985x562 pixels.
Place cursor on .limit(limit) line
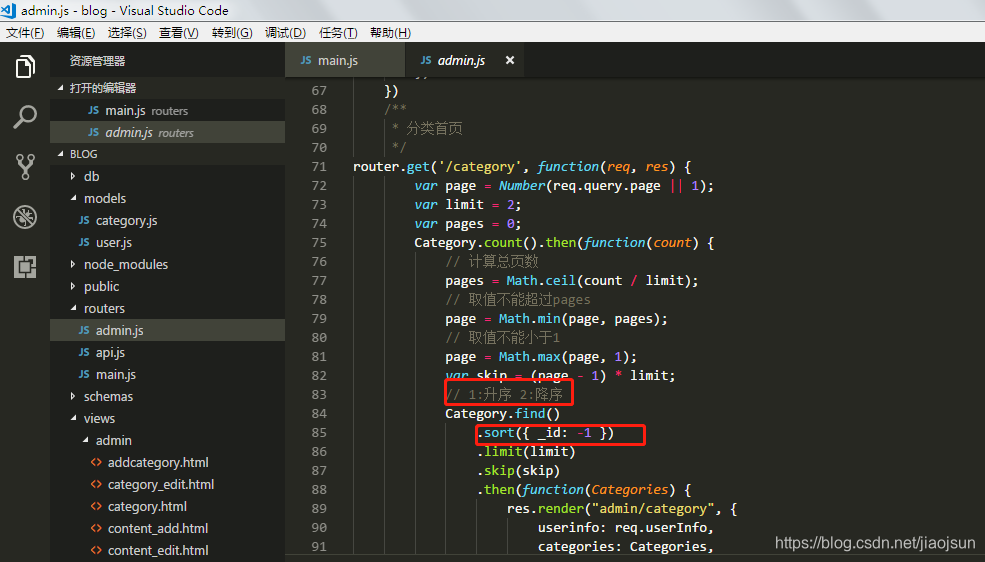click(x=526, y=451)
